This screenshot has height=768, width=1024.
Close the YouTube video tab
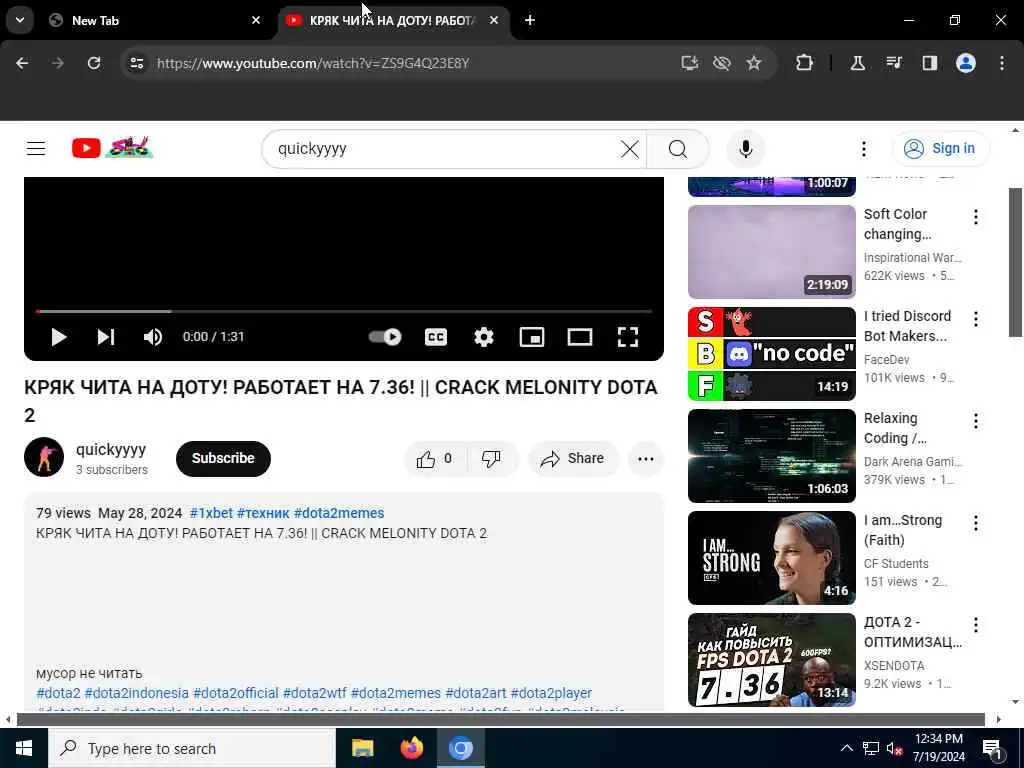[494, 20]
